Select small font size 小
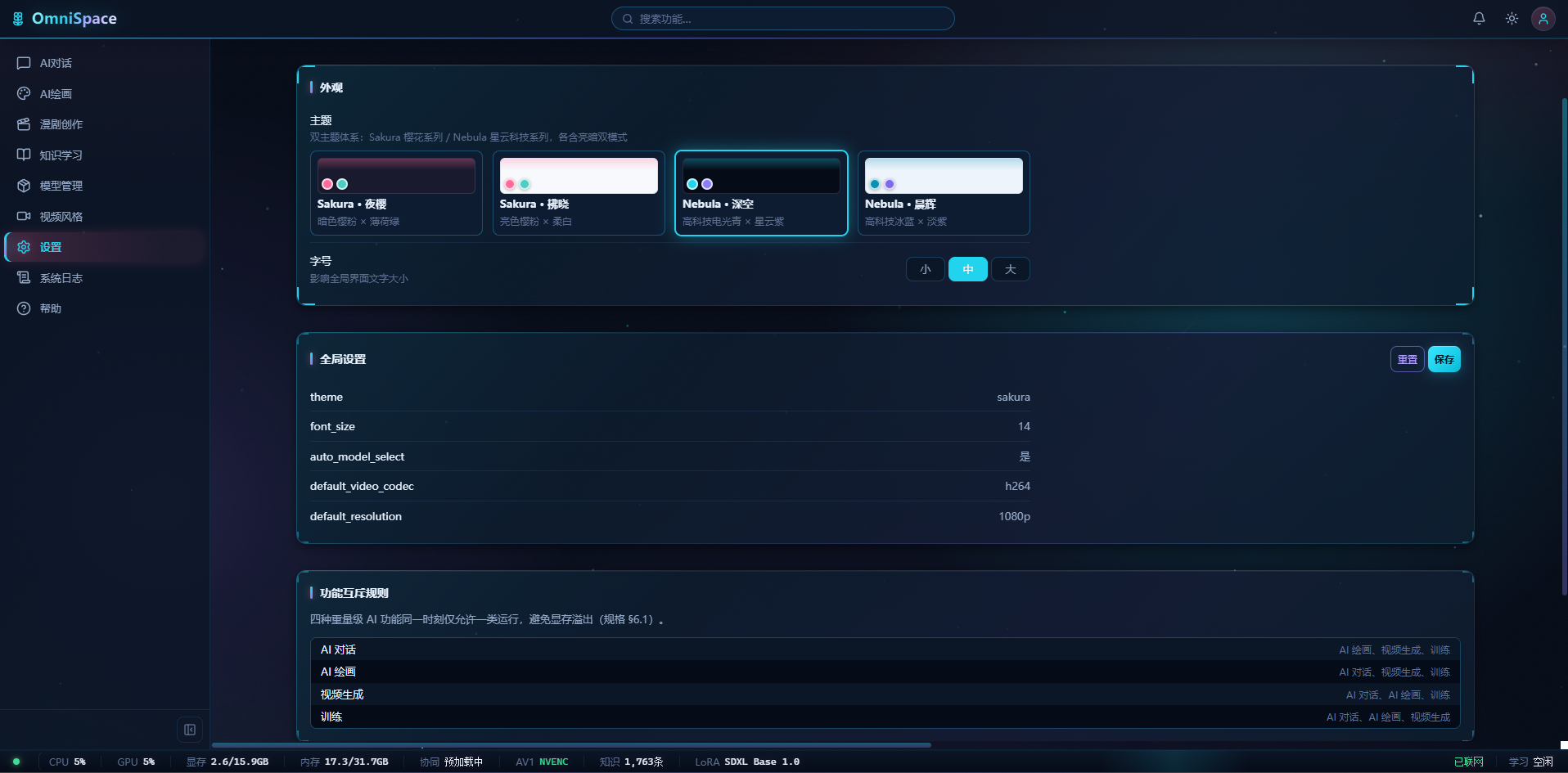The image size is (1568, 773). [926, 269]
